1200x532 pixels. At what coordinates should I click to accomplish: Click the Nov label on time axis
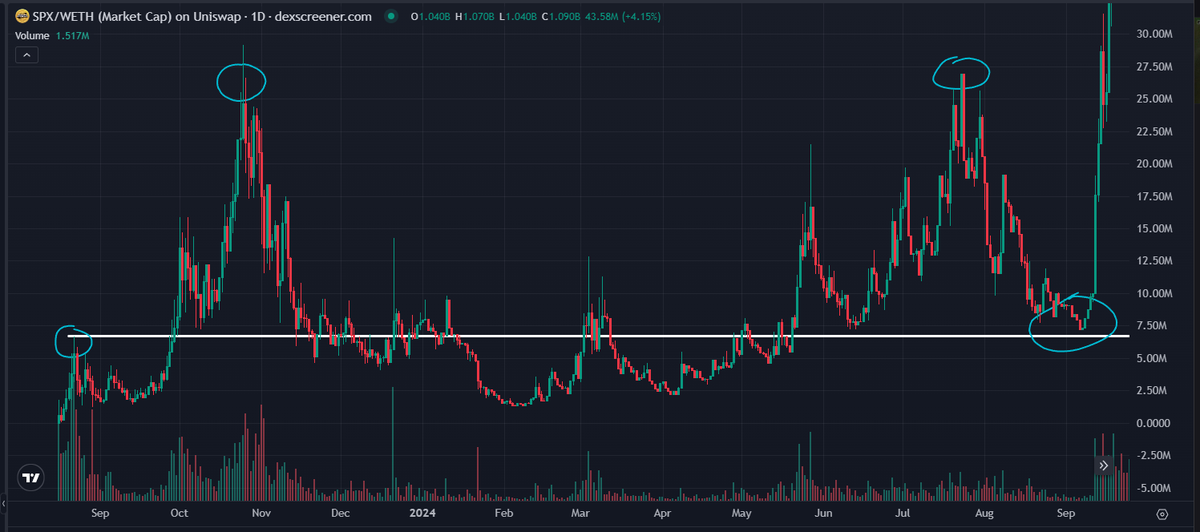coord(260,513)
